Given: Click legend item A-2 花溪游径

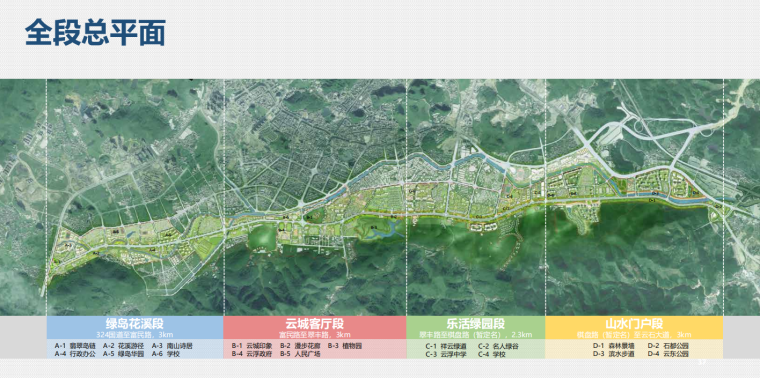Looking at the screenshot, I should coord(123,346).
